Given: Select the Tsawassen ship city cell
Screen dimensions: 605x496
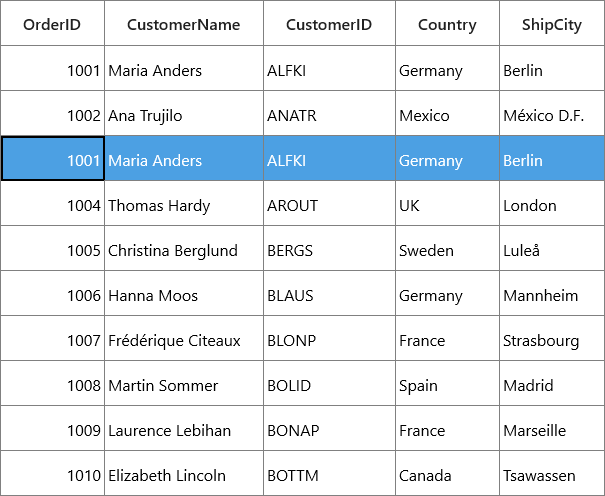Looking at the screenshot, I should point(552,473).
